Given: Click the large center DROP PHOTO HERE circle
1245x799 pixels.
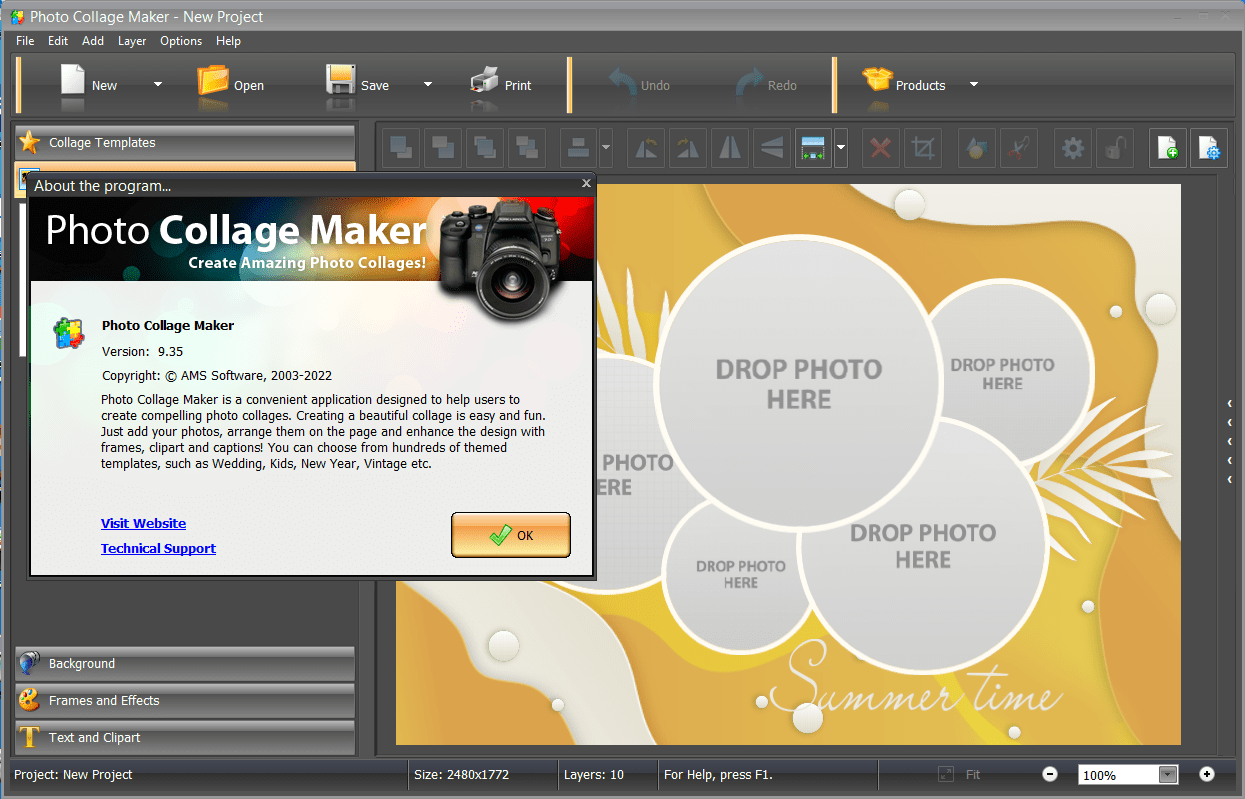Looking at the screenshot, I should click(x=798, y=384).
